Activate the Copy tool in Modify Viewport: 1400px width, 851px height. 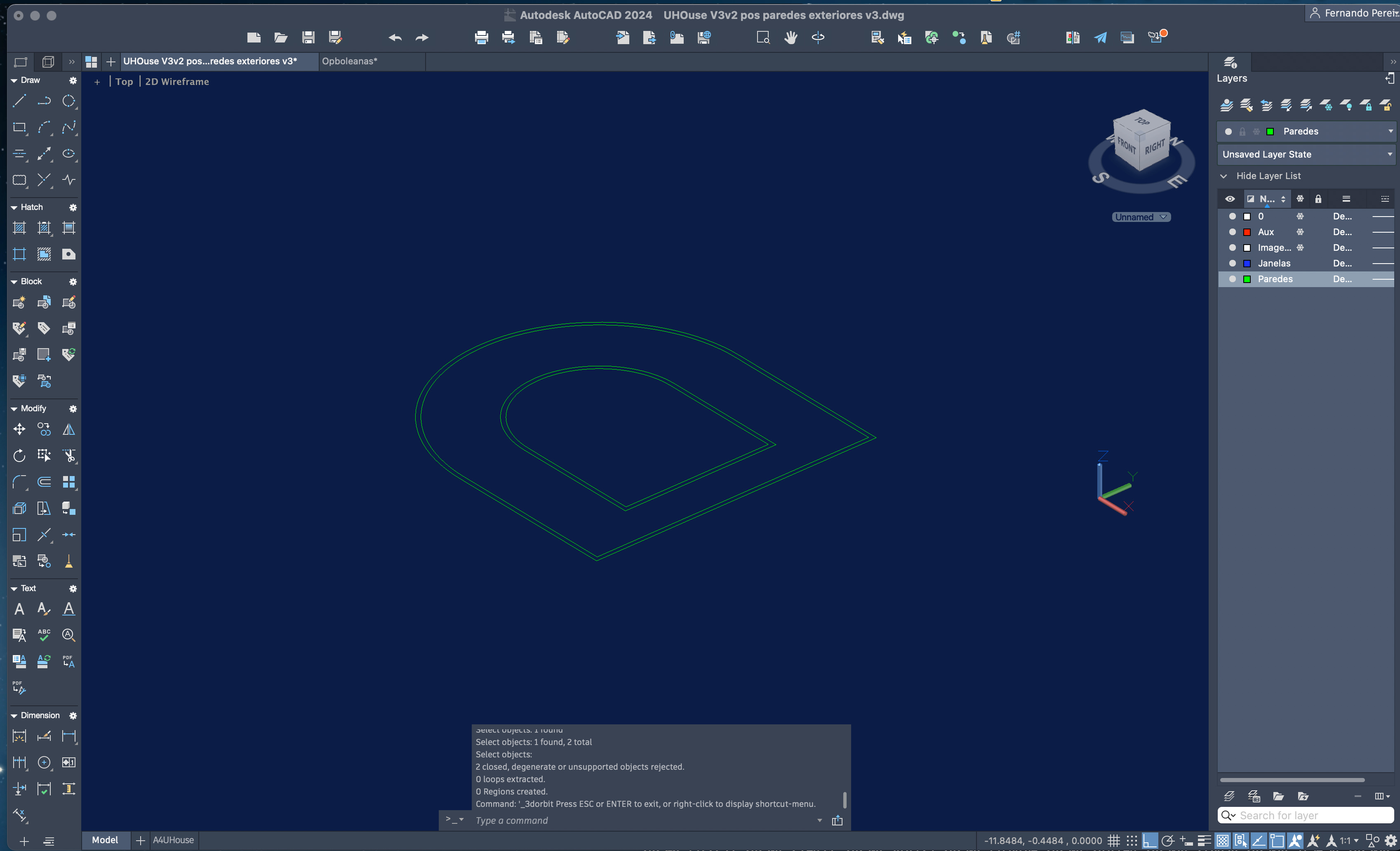coord(44,429)
